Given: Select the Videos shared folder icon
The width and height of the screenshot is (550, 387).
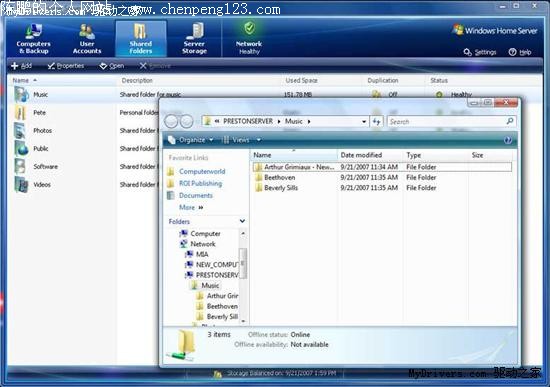Looking at the screenshot, I should [x=21, y=185].
